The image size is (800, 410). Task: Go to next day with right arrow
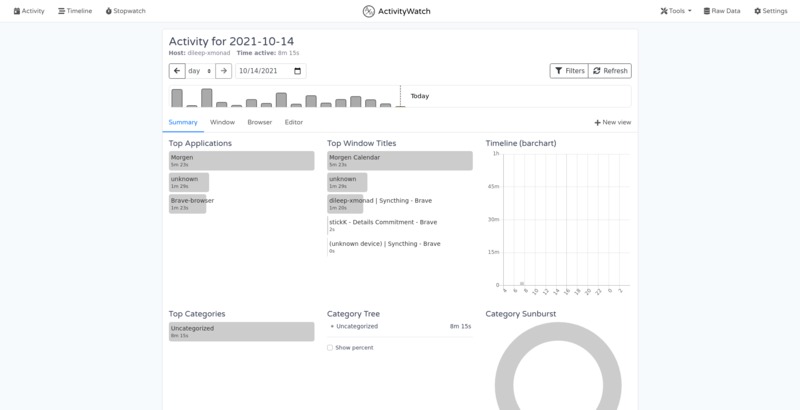click(x=223, y=71)
